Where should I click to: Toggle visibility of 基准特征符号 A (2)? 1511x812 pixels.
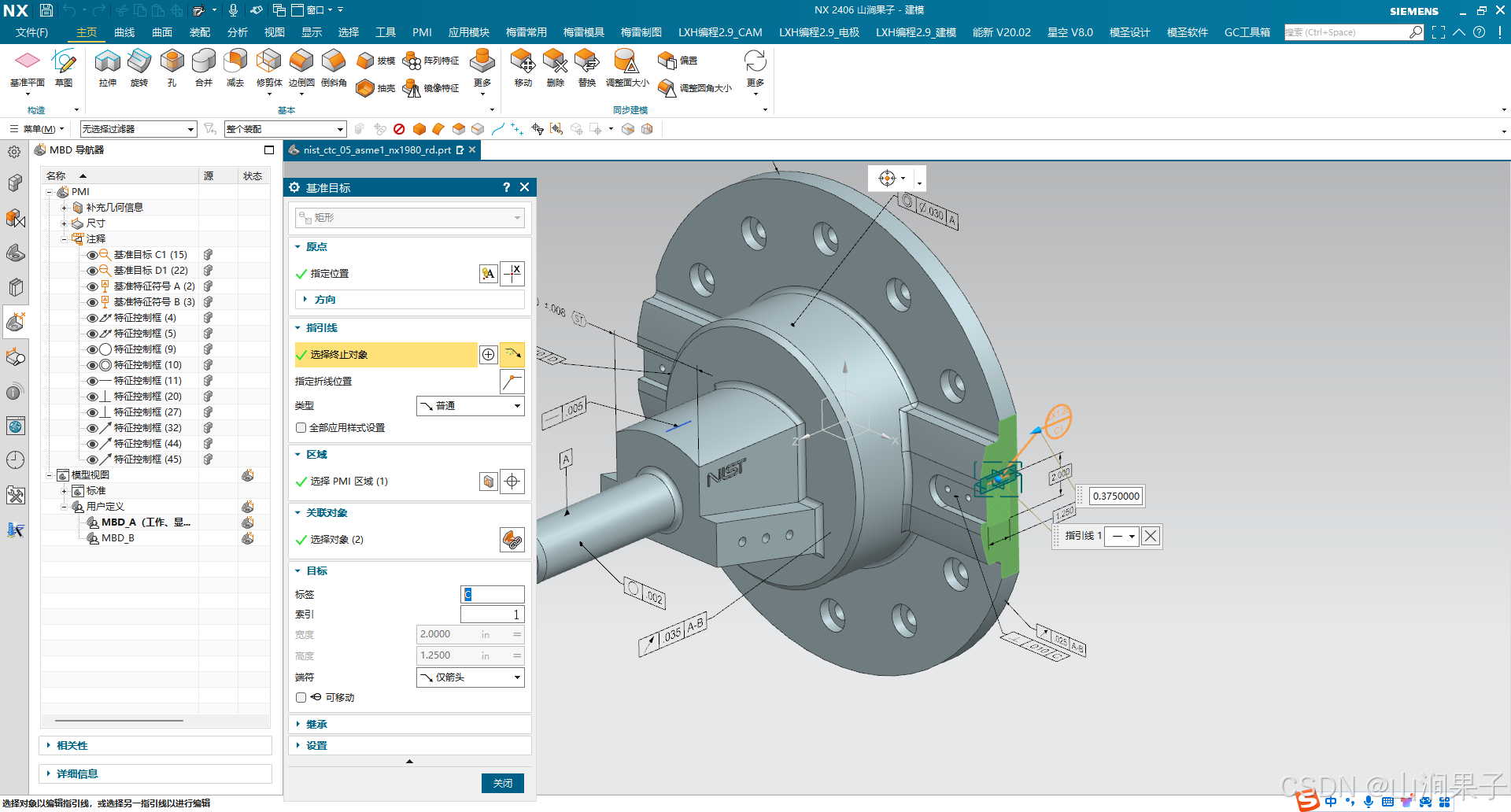coord(92,286)
